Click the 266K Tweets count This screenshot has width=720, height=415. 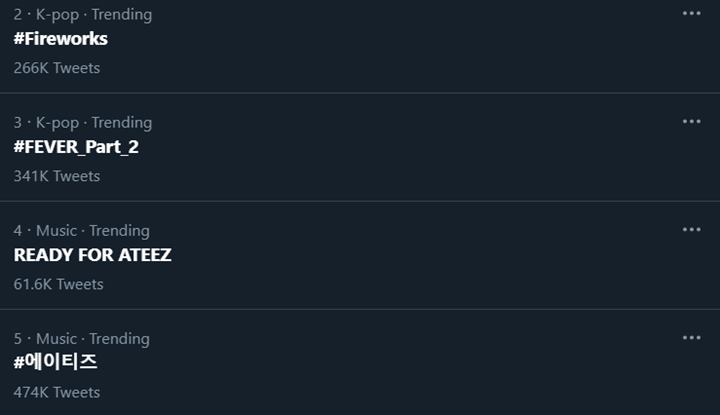point(57,68)
